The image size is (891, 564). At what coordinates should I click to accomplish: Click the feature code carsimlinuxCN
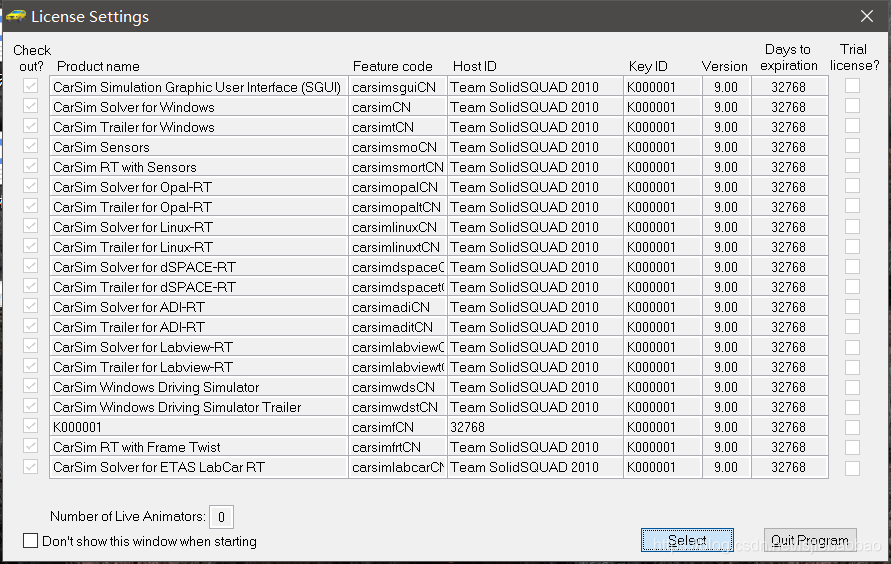point(398,227)
